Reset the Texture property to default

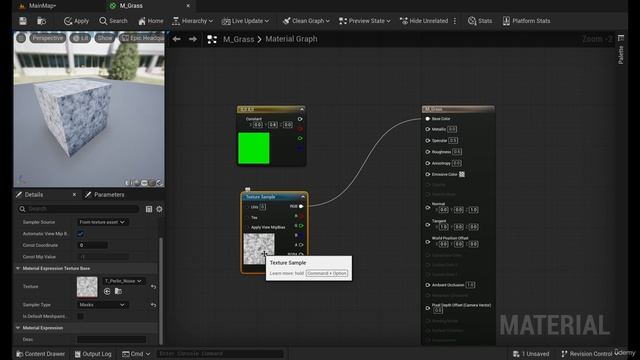153,287
